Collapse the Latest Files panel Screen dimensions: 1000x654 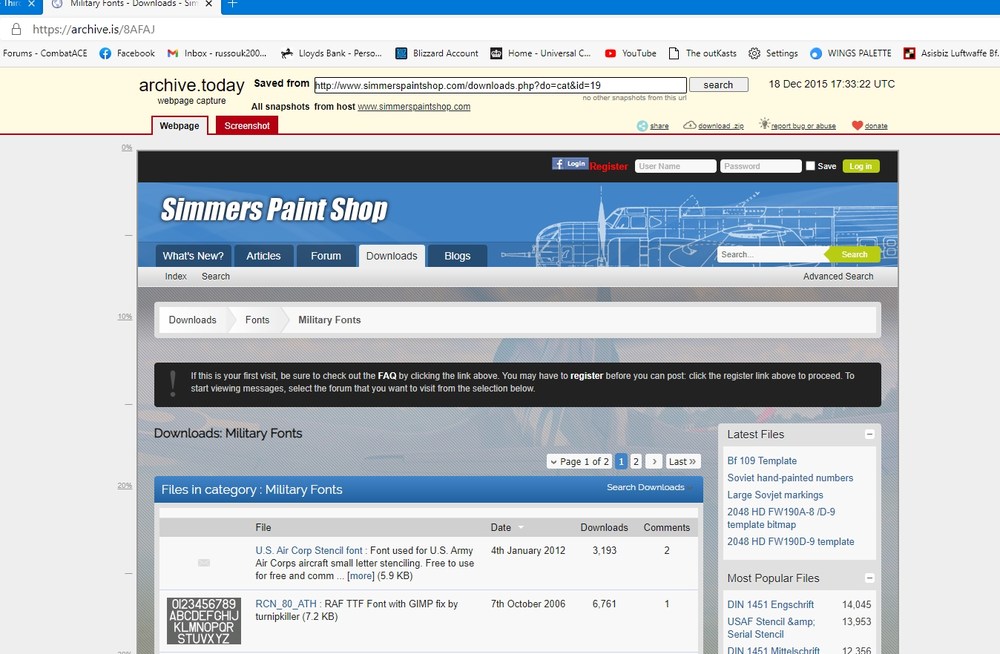click(869, 435)
